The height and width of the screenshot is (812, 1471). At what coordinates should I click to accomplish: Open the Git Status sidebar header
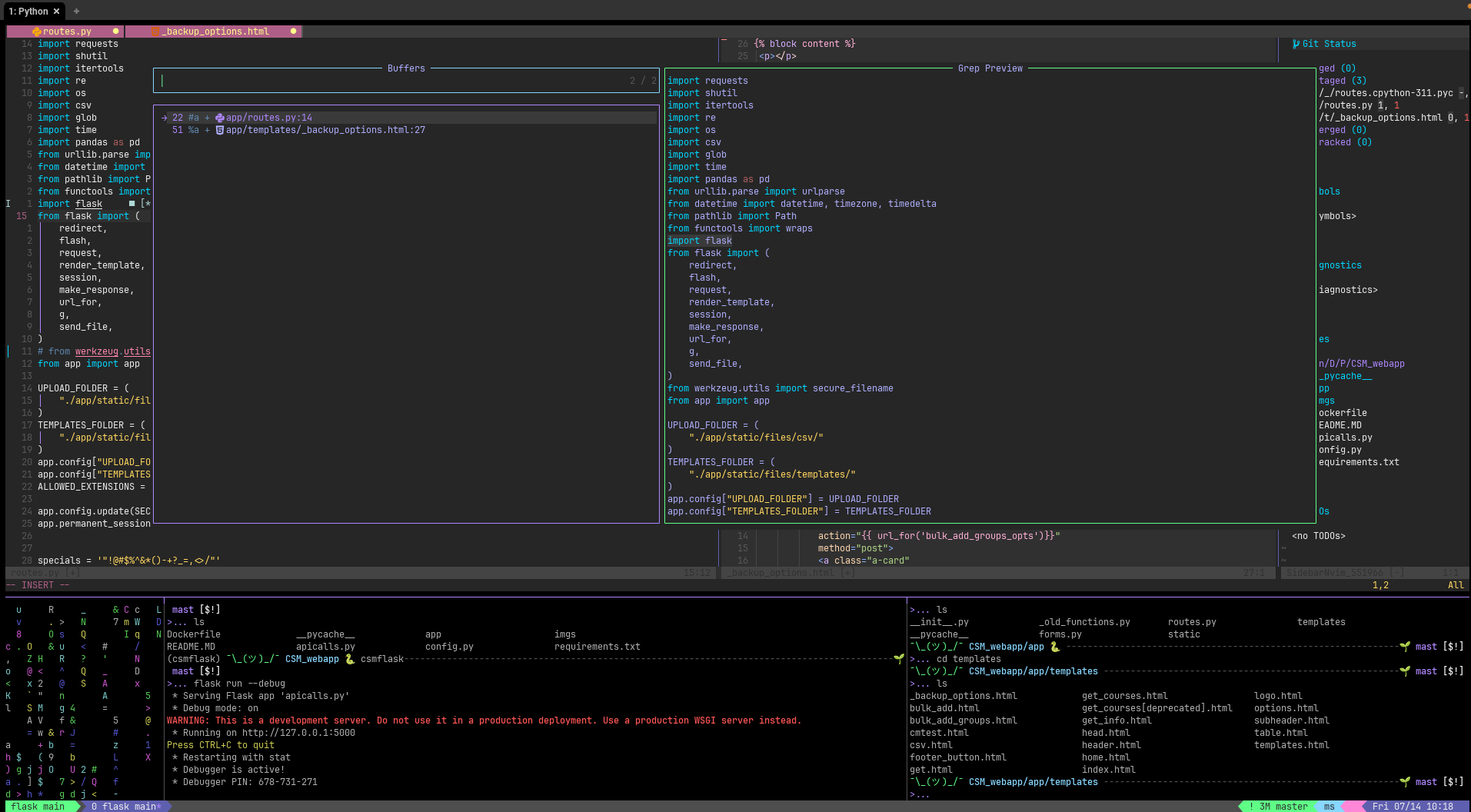click(1329, 44)
